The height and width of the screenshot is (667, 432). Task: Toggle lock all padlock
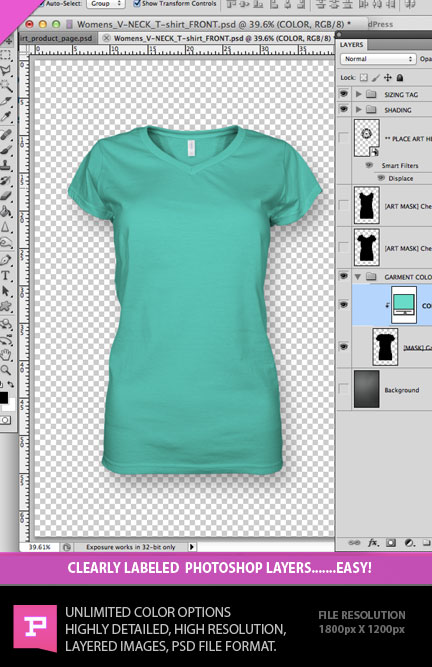point(400,77)
